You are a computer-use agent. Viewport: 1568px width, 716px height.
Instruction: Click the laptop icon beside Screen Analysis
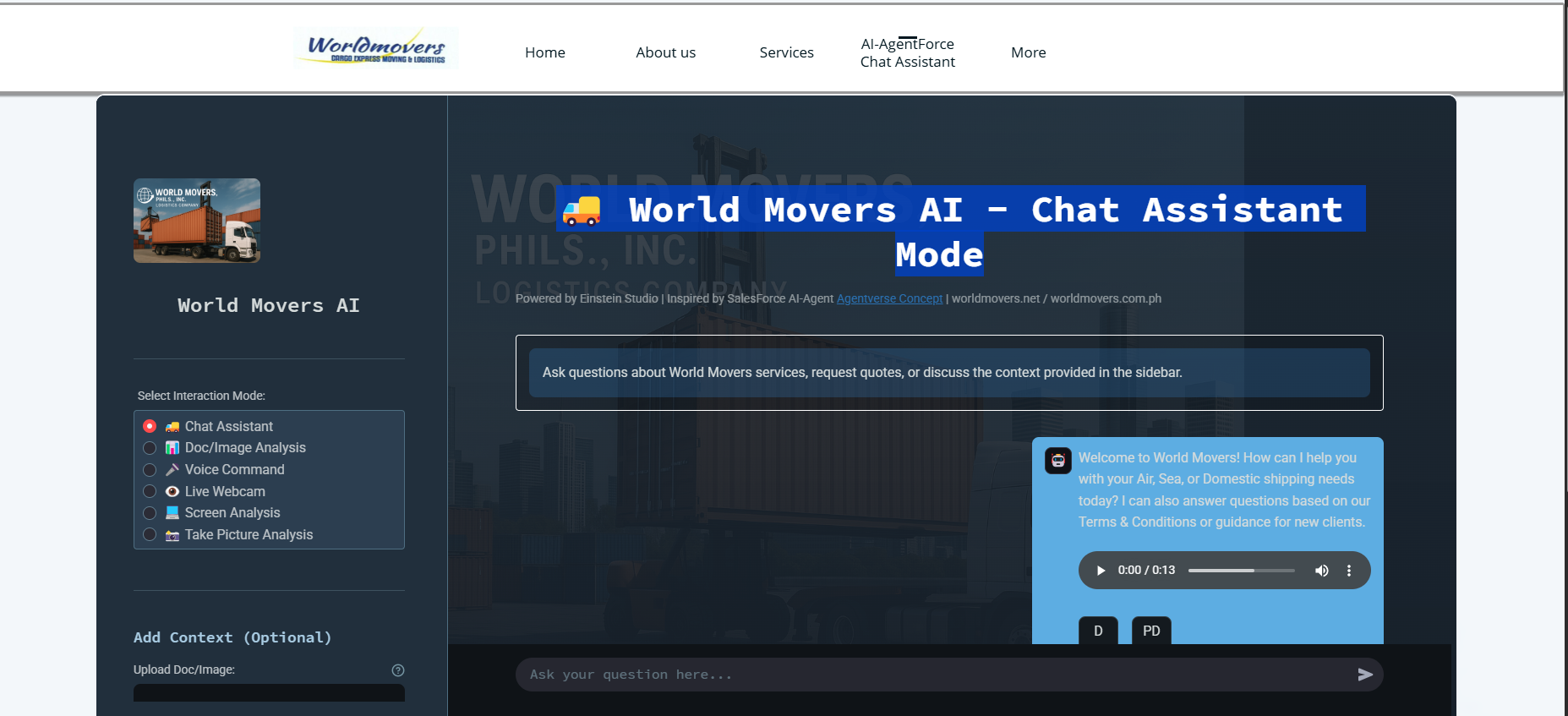(172, 513)
